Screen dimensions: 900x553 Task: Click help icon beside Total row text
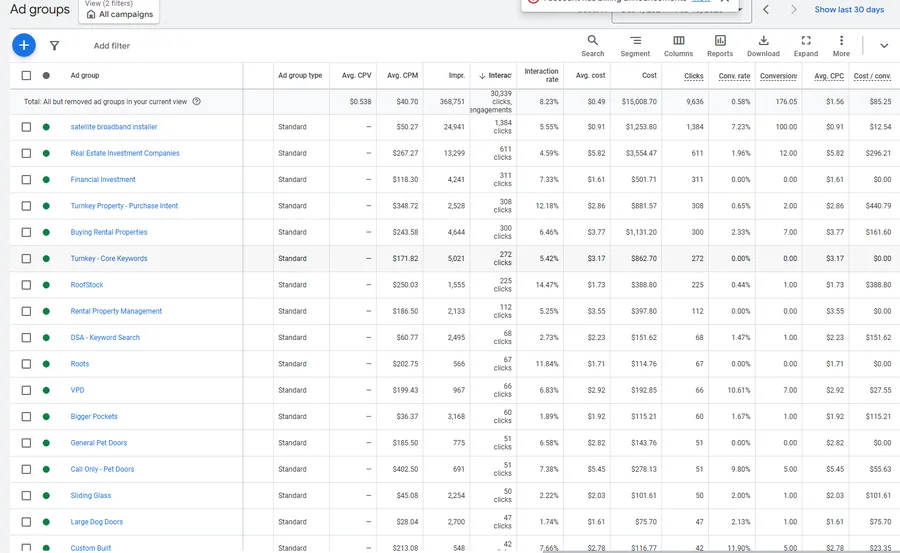click(x=196, y=102)
